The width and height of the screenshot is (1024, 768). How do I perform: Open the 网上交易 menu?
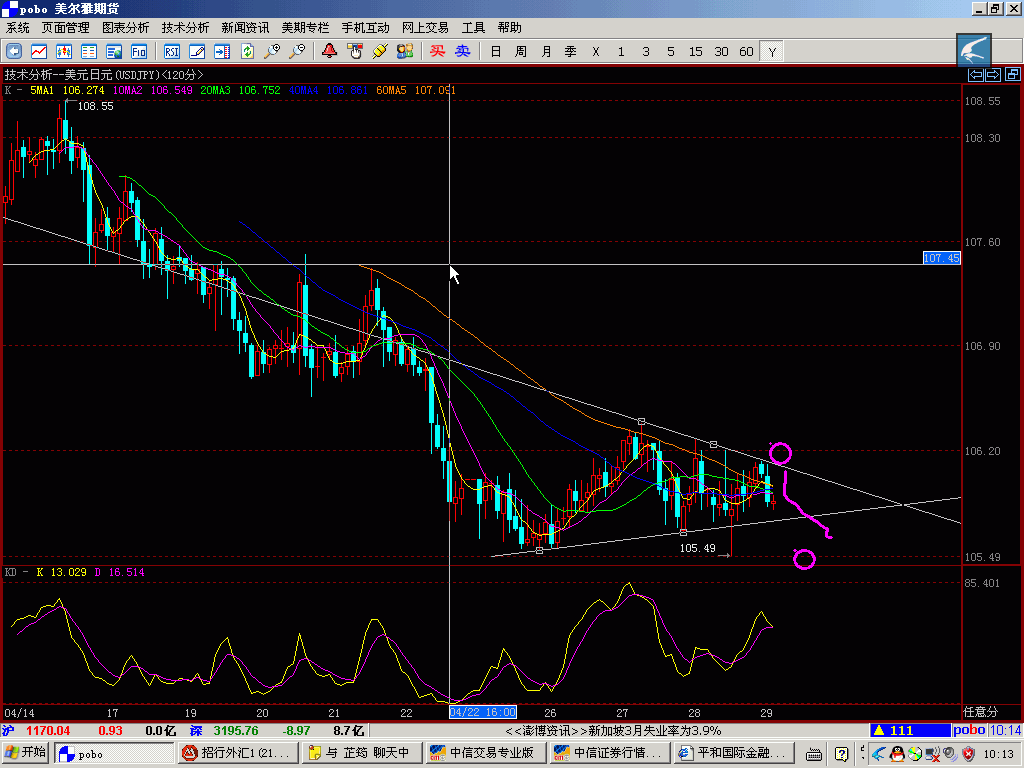point(425,28)
